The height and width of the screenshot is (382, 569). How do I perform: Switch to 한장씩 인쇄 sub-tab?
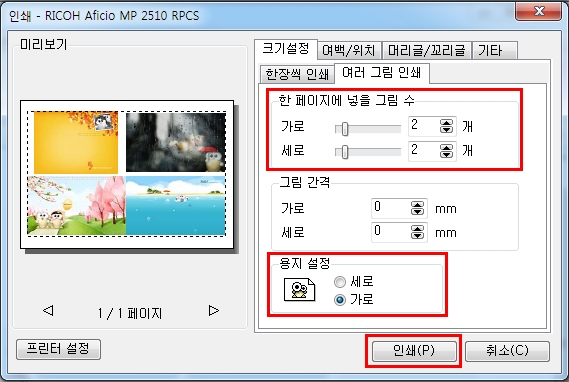pyautogui.click(x=297, y=74)
